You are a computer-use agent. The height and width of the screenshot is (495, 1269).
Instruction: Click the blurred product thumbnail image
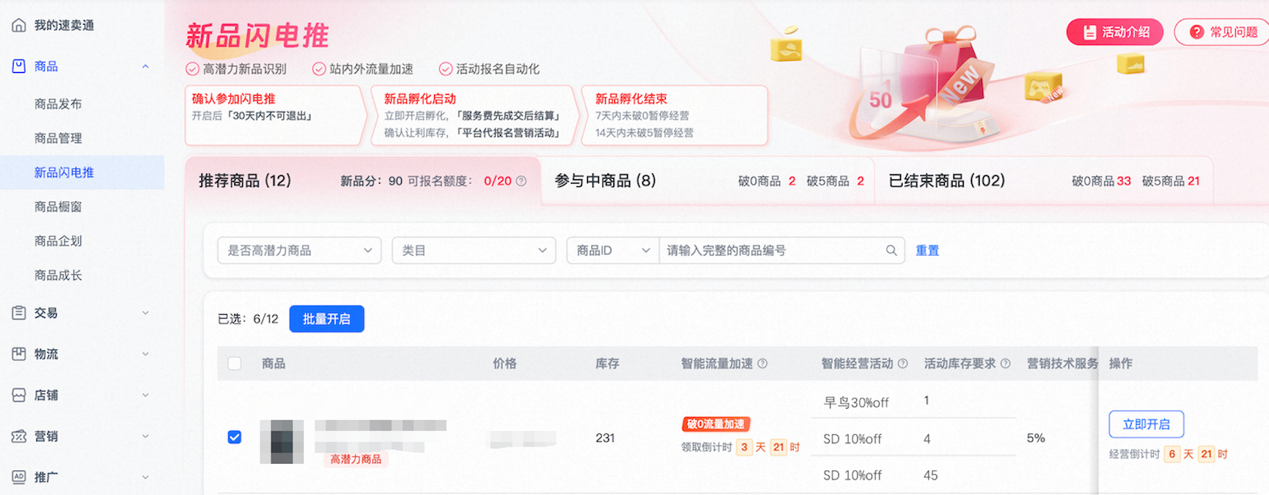282,440
